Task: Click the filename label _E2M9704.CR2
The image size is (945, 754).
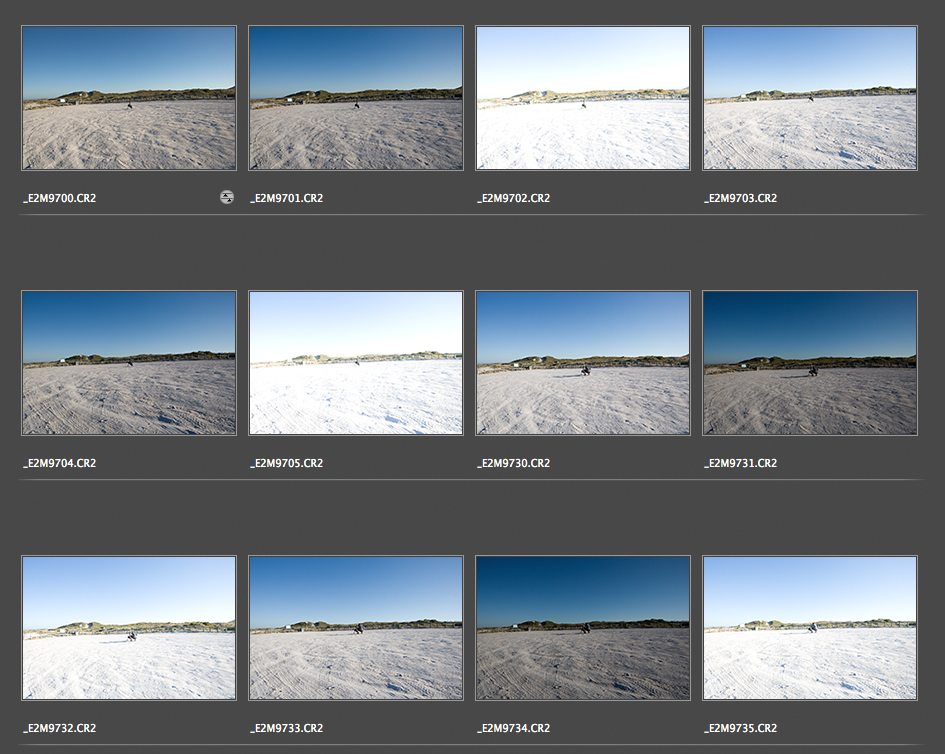Action: pos(59,464)
